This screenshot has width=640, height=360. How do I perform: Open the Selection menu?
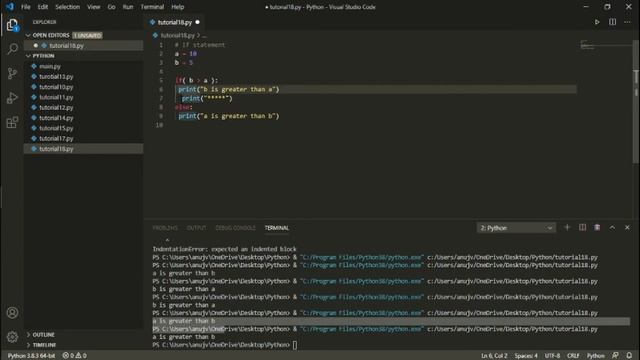pyautogui.click(x=67, y=7)
